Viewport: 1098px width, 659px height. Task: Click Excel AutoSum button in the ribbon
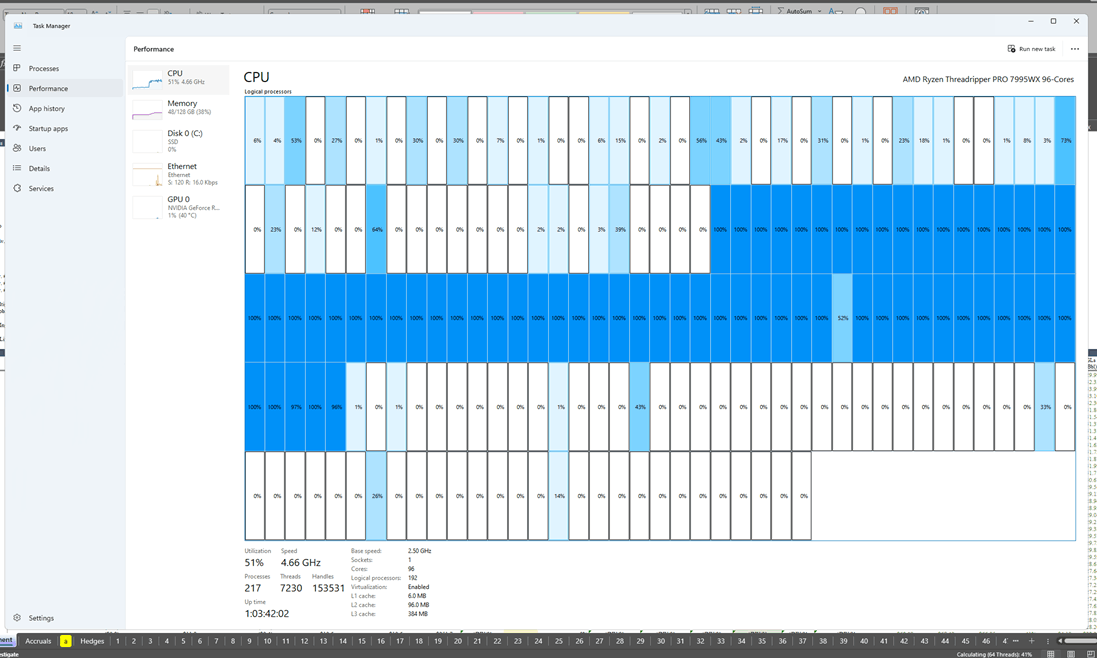pyautogui.click(x=795, y=11)
